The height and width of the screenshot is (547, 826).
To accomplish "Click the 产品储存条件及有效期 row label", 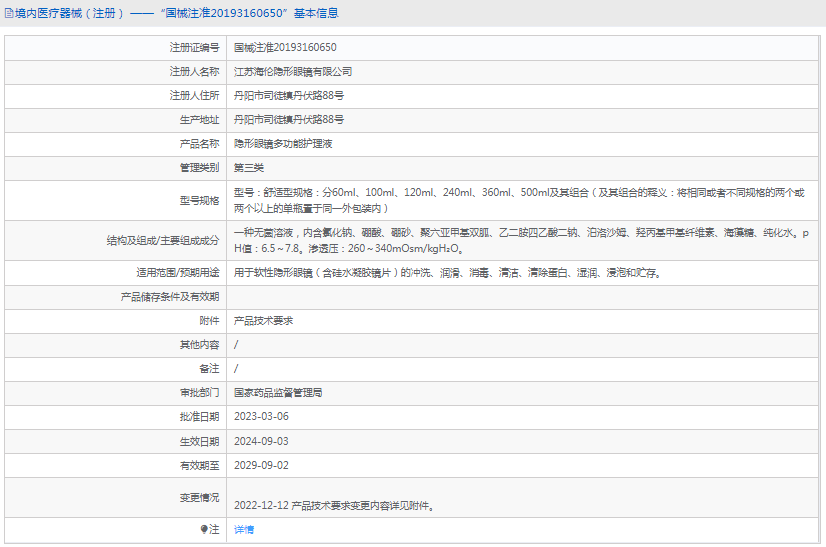I will (169, 296).
